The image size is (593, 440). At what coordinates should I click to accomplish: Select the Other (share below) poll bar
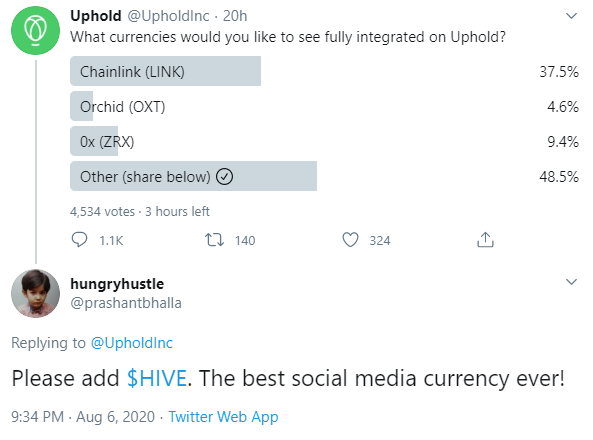tap(193, 176)
